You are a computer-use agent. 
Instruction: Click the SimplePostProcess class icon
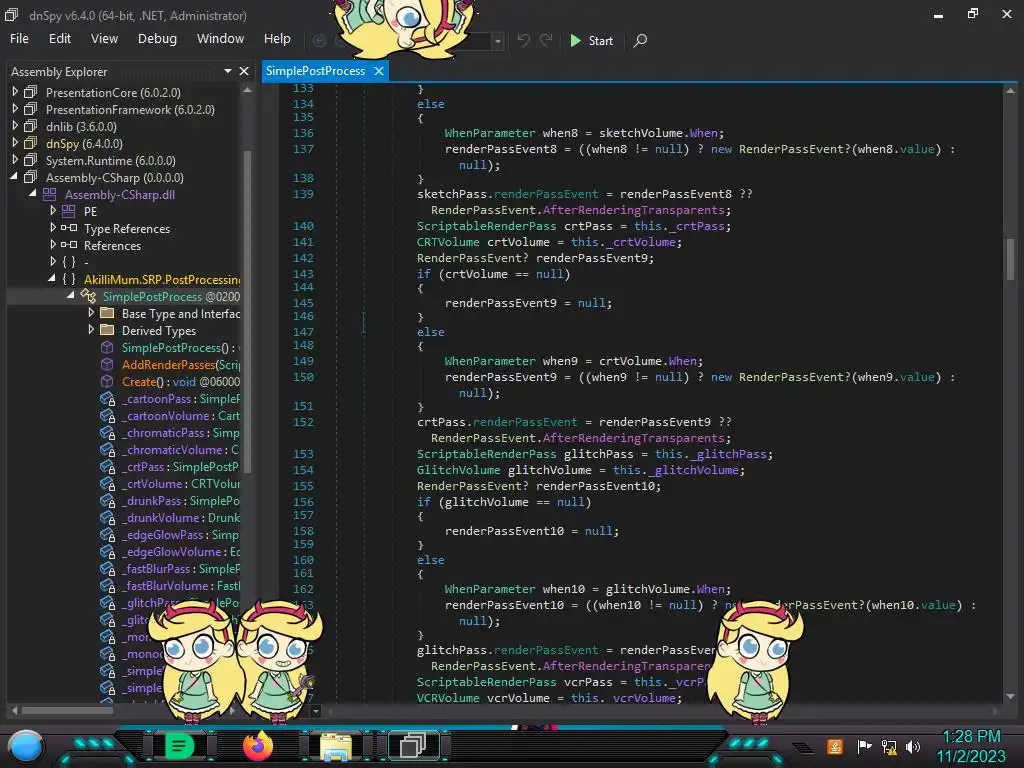[x=88, y=296]
